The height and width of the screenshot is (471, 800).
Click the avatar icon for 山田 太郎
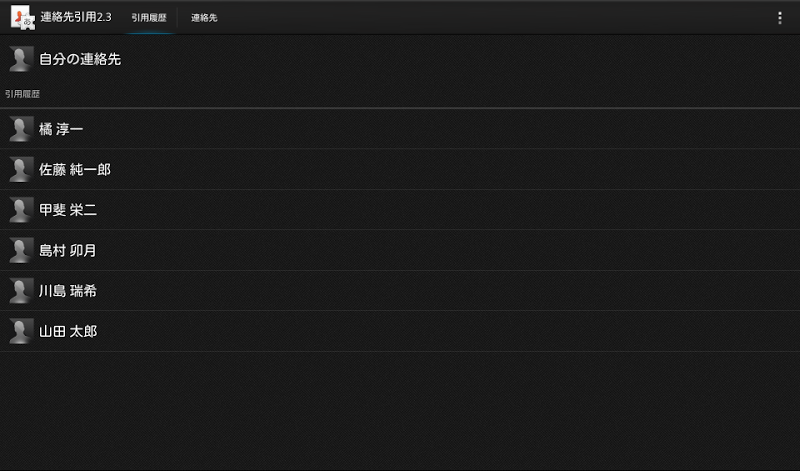coord(21,331)
